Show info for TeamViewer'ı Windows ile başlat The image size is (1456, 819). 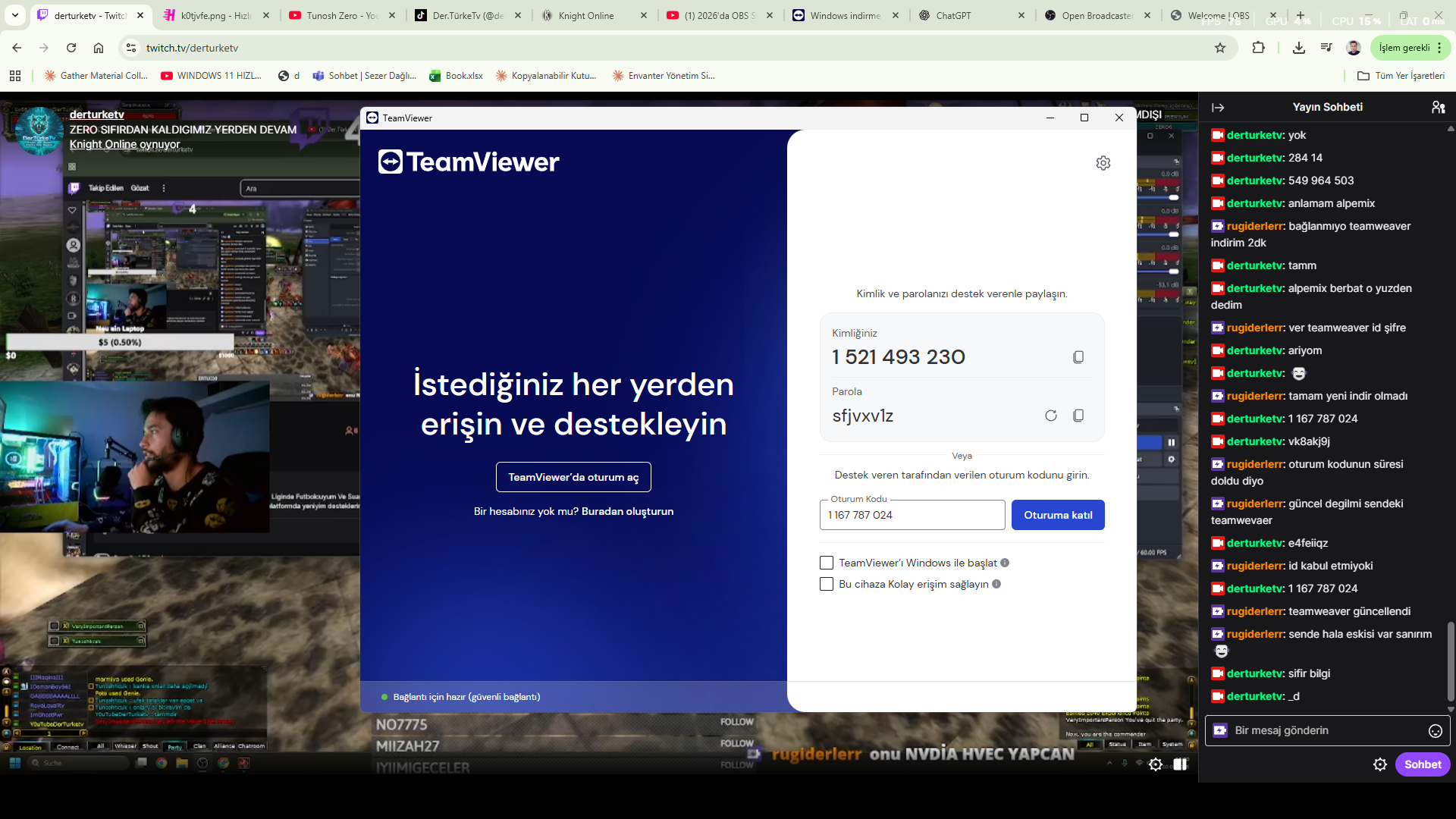(x=1005, y=563)
